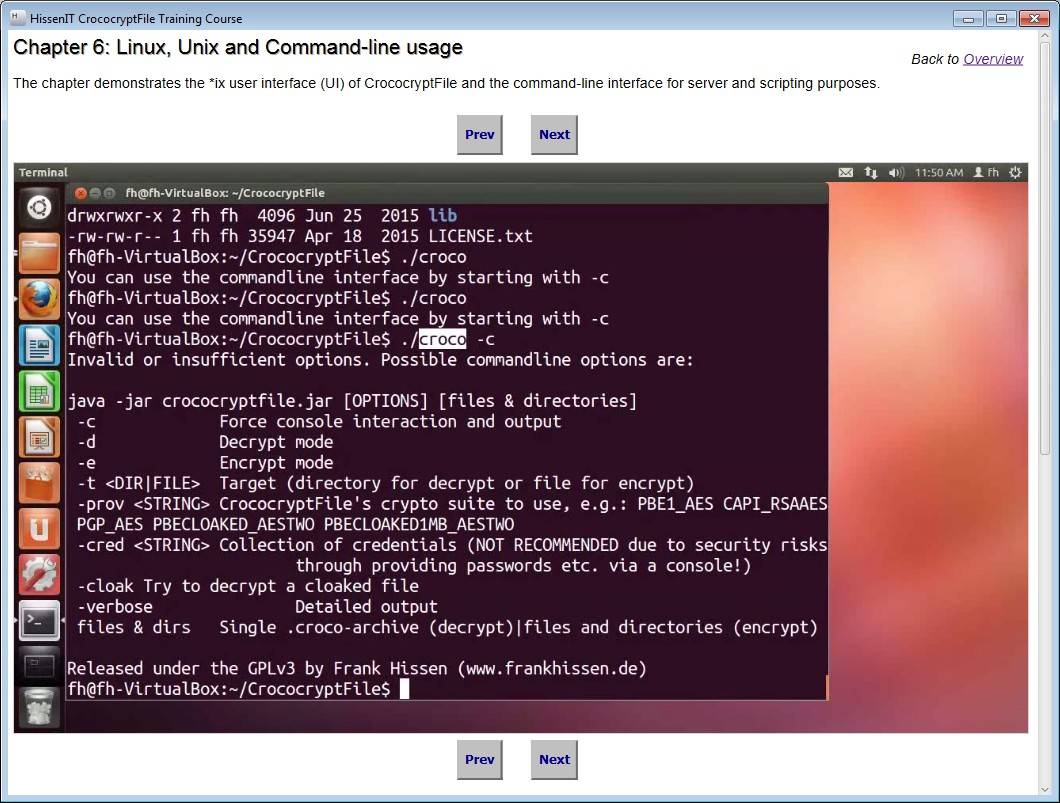The height and width of the screenshot is (803, 1060).
Task: Open LibreOffice Calc spreadsheet icon
Action: (39, 391)
